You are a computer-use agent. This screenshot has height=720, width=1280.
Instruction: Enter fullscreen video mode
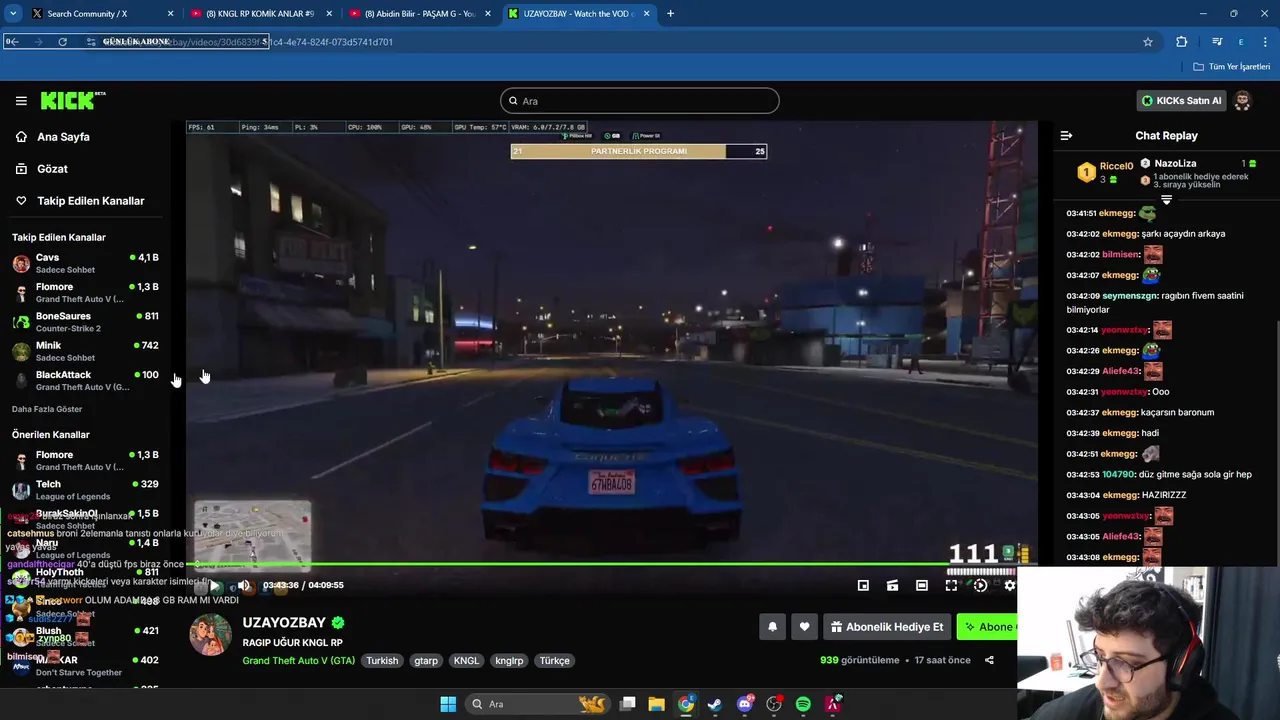click(x=951, y=586)
